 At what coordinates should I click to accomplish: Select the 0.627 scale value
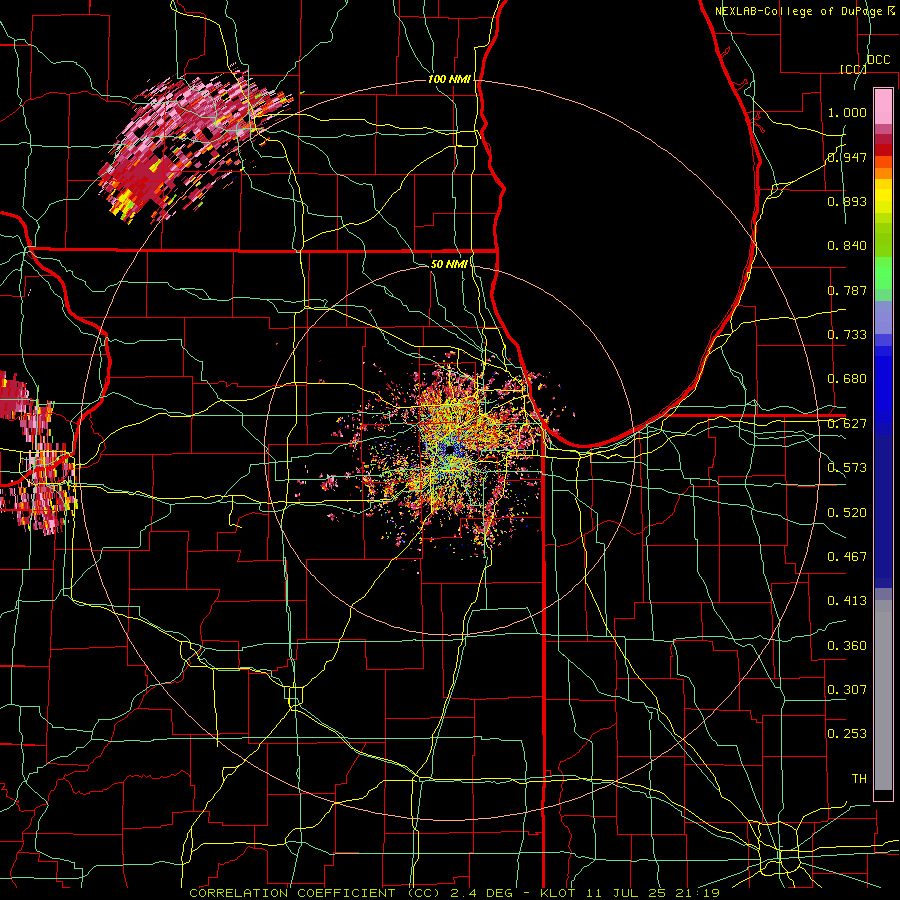pos(847,424)
